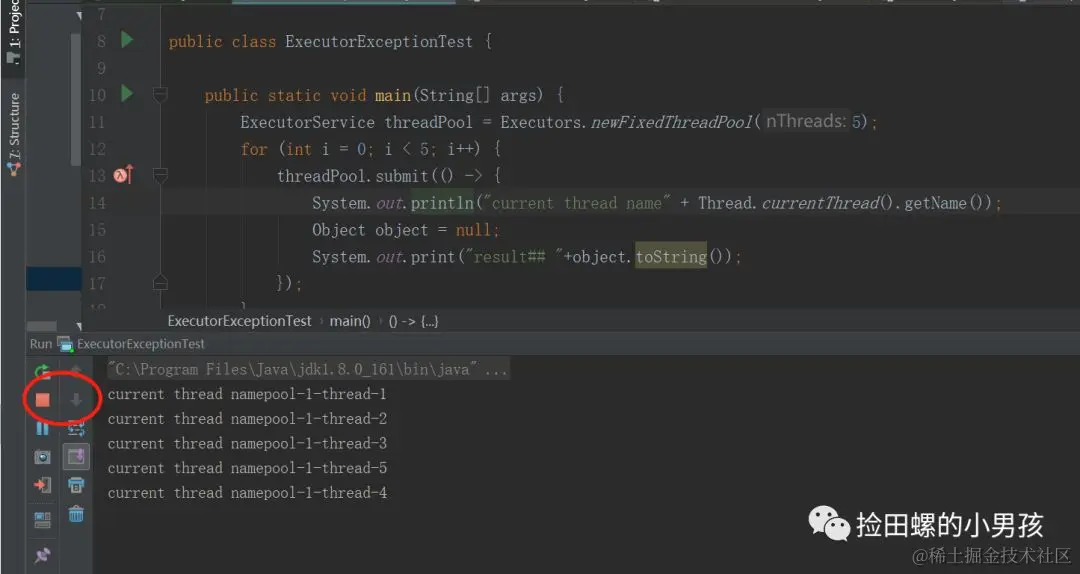Click newFixedThreadPool method call on line 11
1080x574 pixels.
[672, 122]
